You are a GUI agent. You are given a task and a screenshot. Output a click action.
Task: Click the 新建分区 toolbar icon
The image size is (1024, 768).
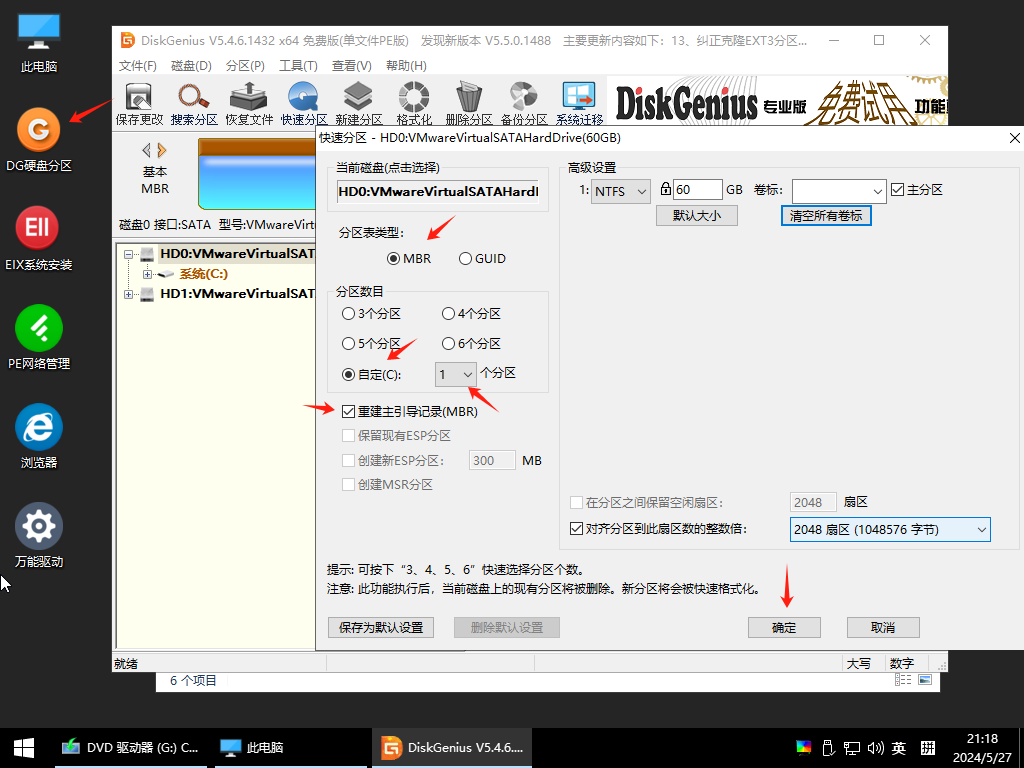[x=359, y=103]
